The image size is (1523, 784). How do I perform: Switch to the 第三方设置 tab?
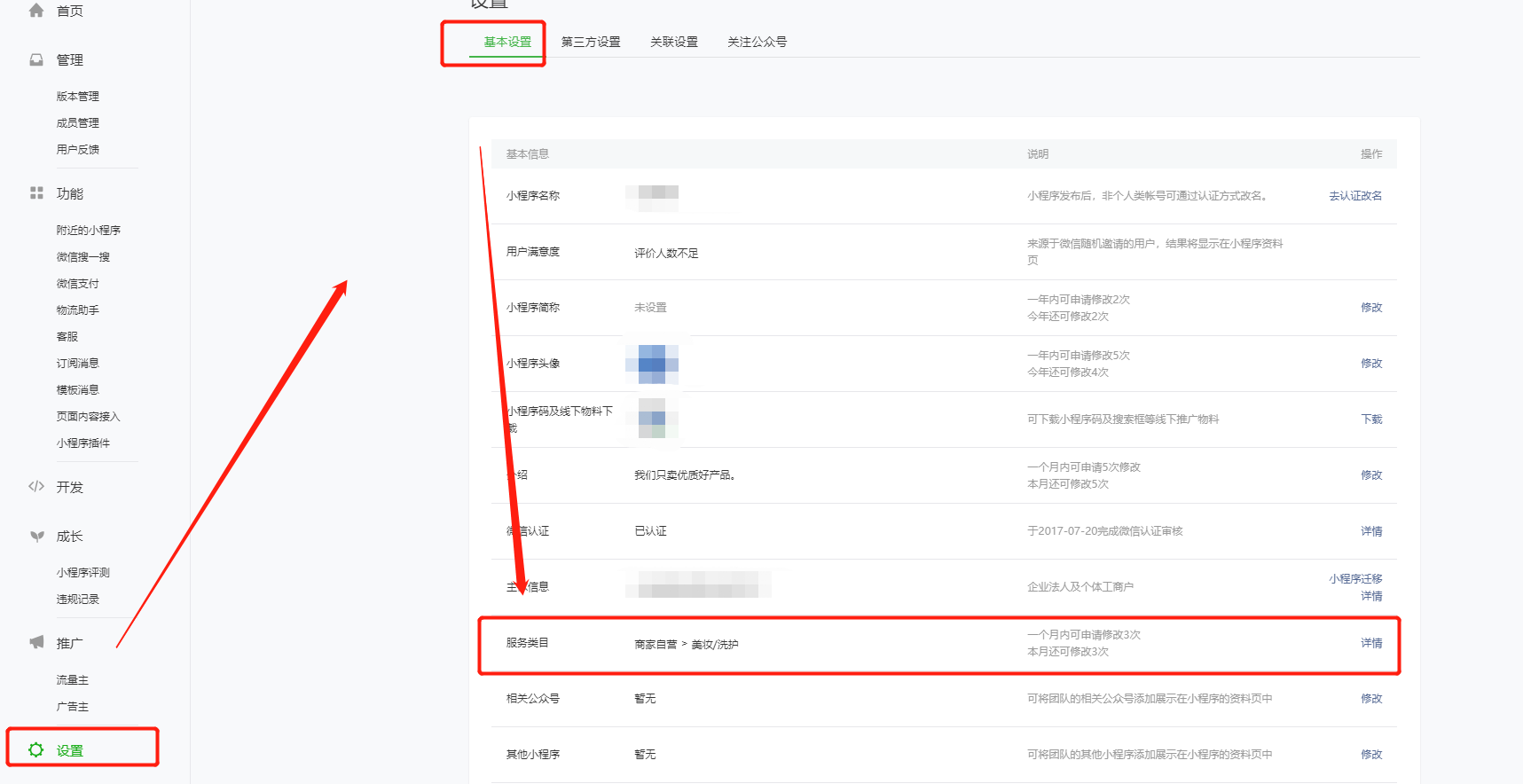tap(591, 43)
